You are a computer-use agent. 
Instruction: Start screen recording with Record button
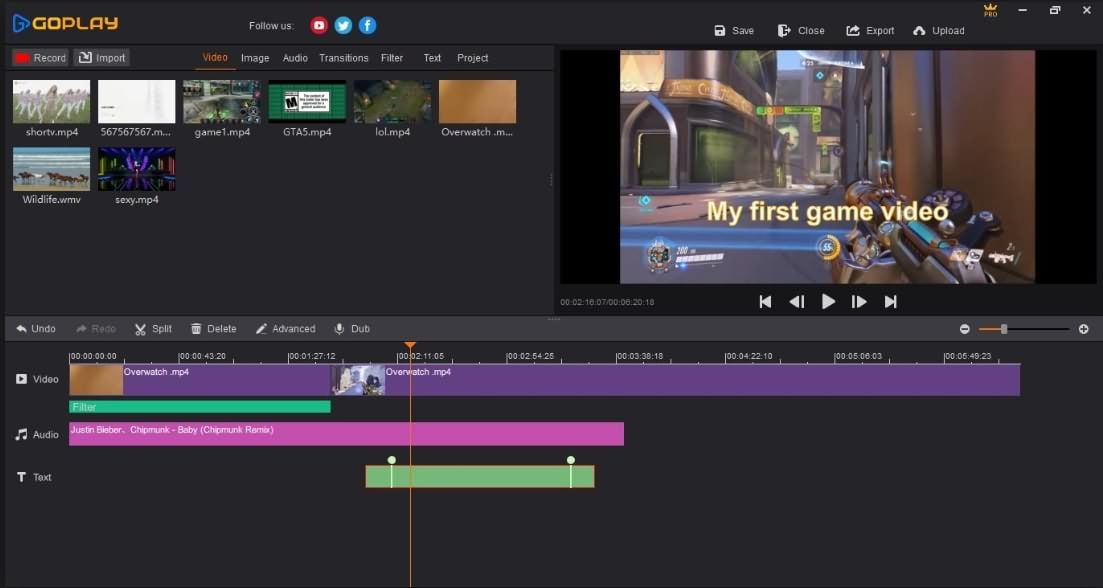point(40,58)
